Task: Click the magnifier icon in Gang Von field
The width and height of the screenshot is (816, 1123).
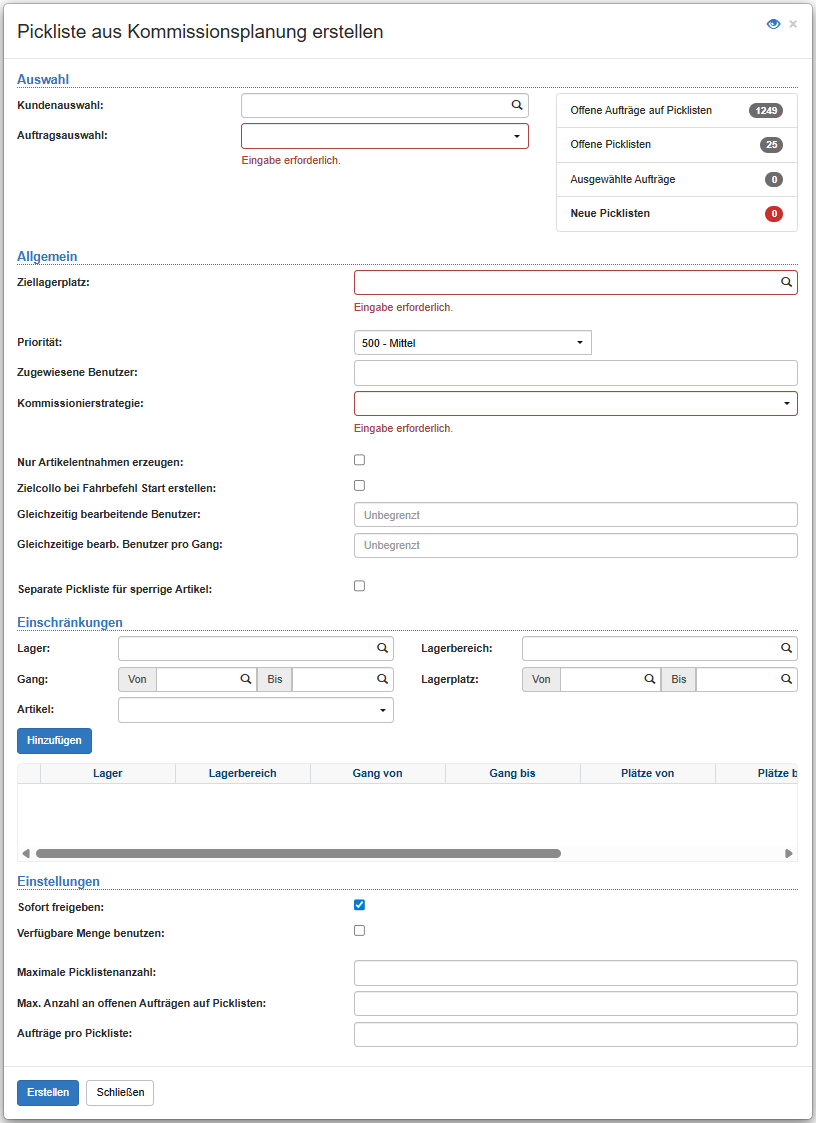Action: coord(246,679)
